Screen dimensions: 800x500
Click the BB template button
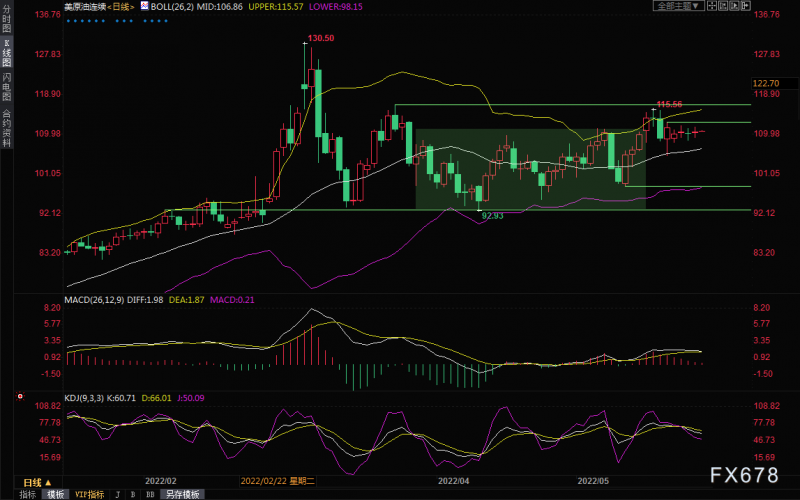pos(150,494)
